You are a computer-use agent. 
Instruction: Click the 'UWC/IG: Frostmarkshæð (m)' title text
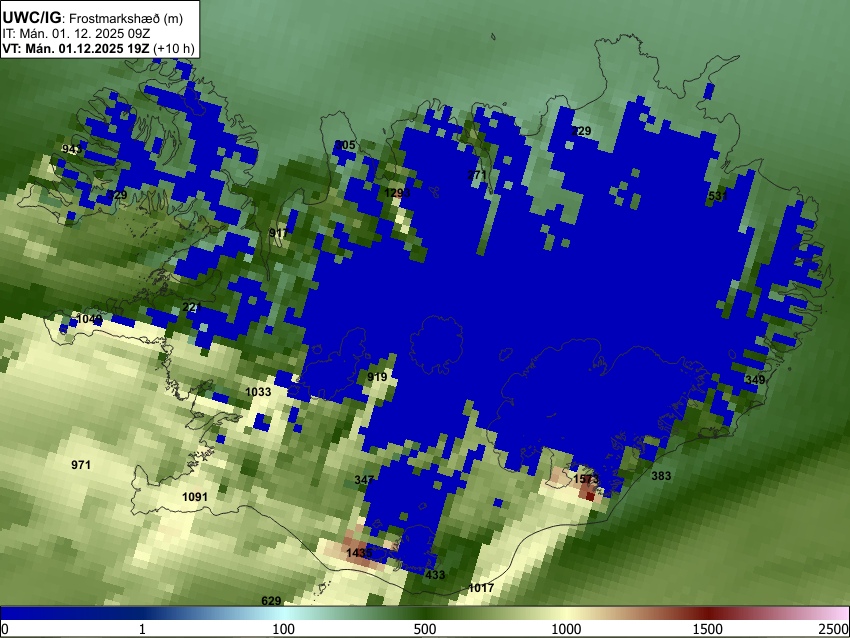[x=93, y=18]
